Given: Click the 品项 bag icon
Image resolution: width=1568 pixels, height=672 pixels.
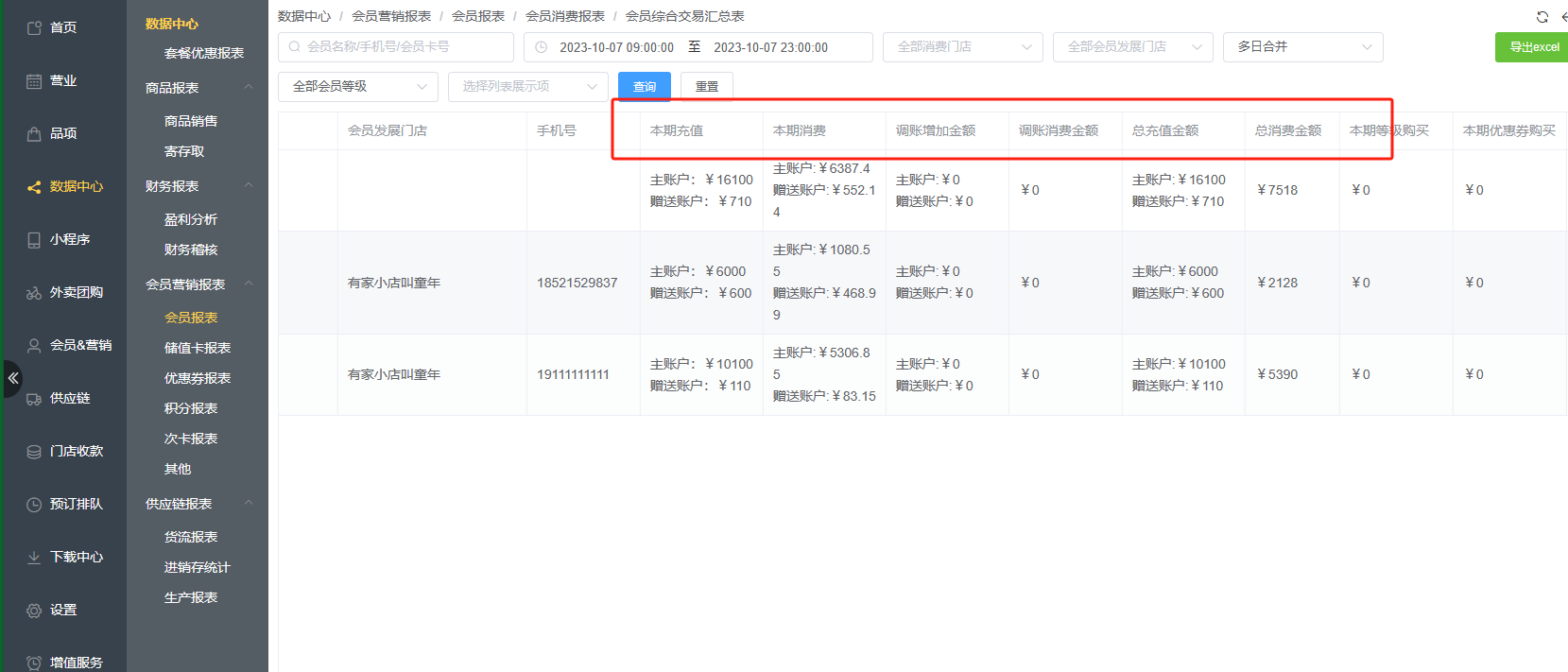Looking at the screenshot, I should coord(34,134).
